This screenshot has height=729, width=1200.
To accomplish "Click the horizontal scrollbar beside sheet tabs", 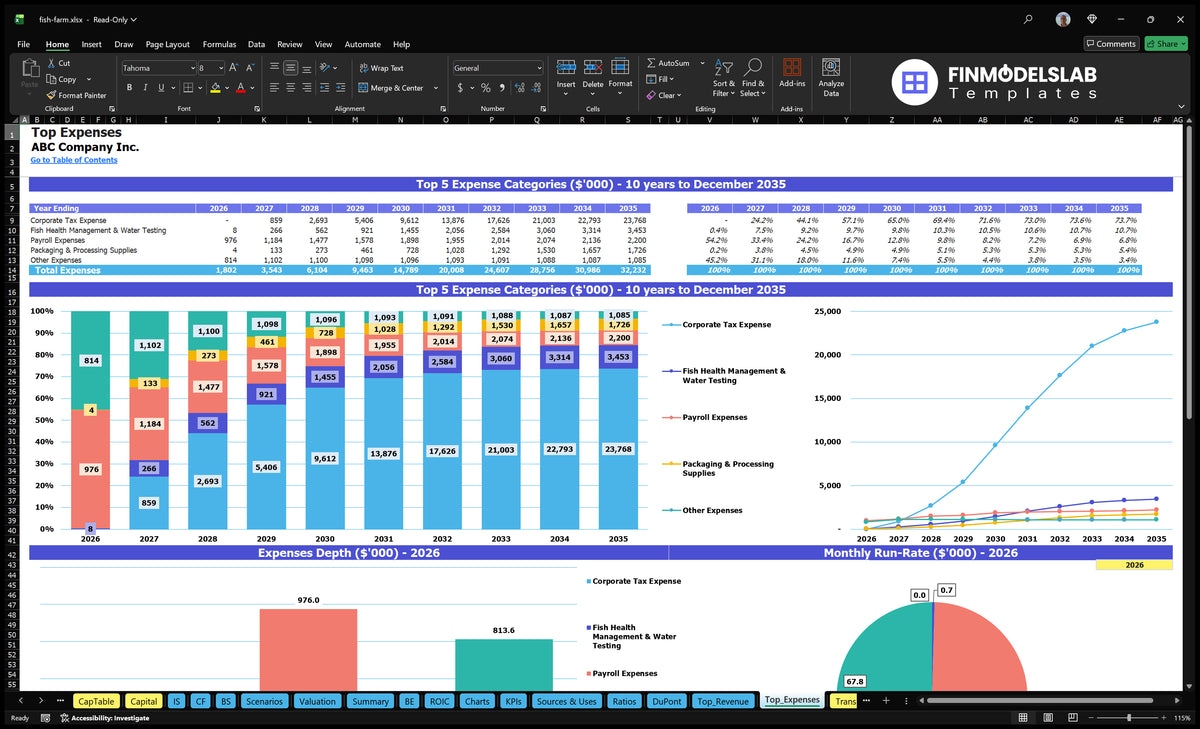I will pyautogui.click(x=1040, y=701).
